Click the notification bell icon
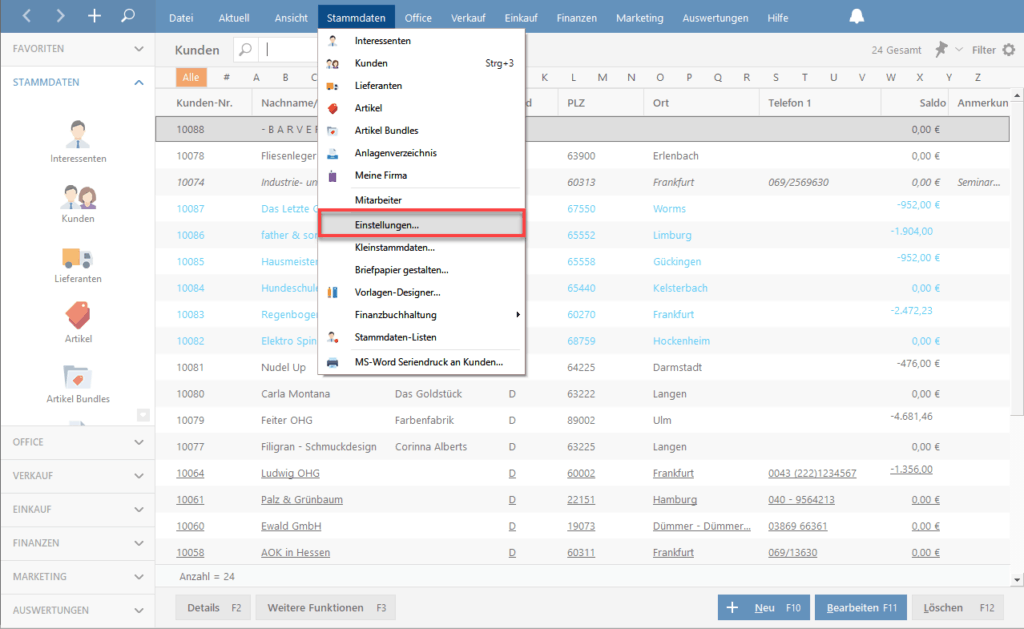 [x=857, y=17]
